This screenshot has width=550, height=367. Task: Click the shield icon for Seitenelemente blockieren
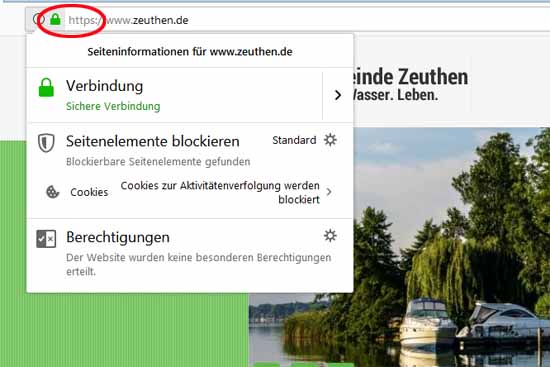[x=46, y=143]
